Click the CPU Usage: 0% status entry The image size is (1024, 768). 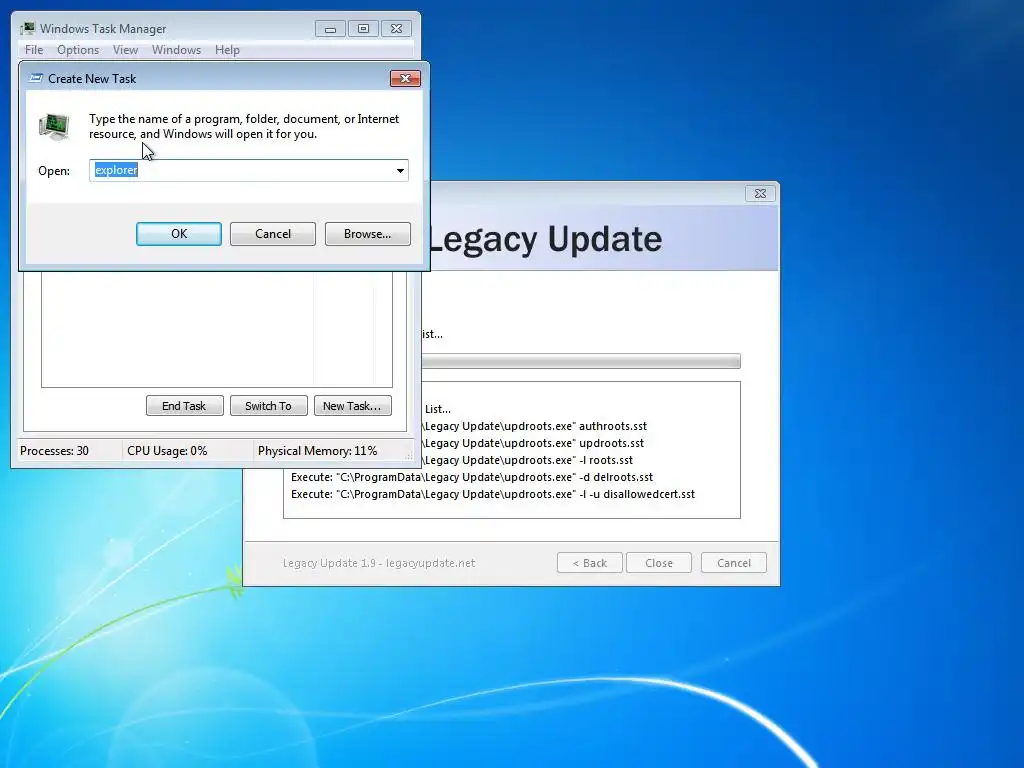coord(167,451)
